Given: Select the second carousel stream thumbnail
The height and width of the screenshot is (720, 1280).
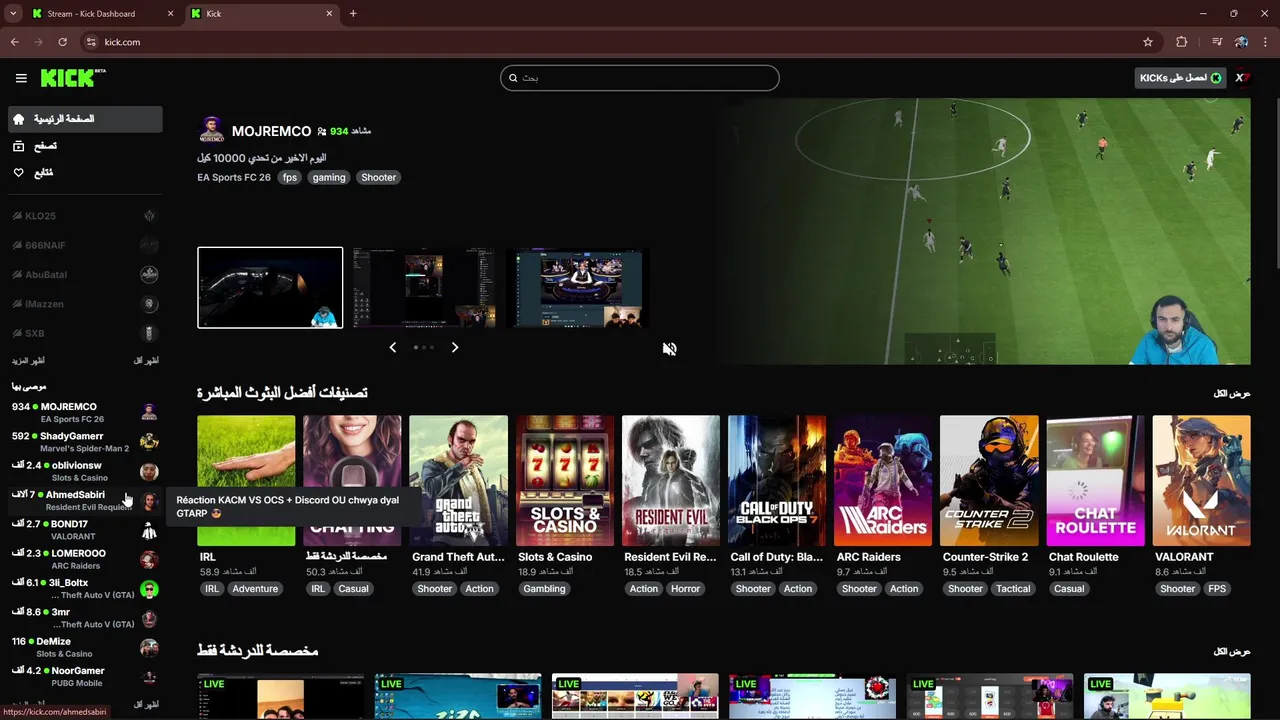Looking at the screenshot, I should pyautogui.click(x=424, y=287).
